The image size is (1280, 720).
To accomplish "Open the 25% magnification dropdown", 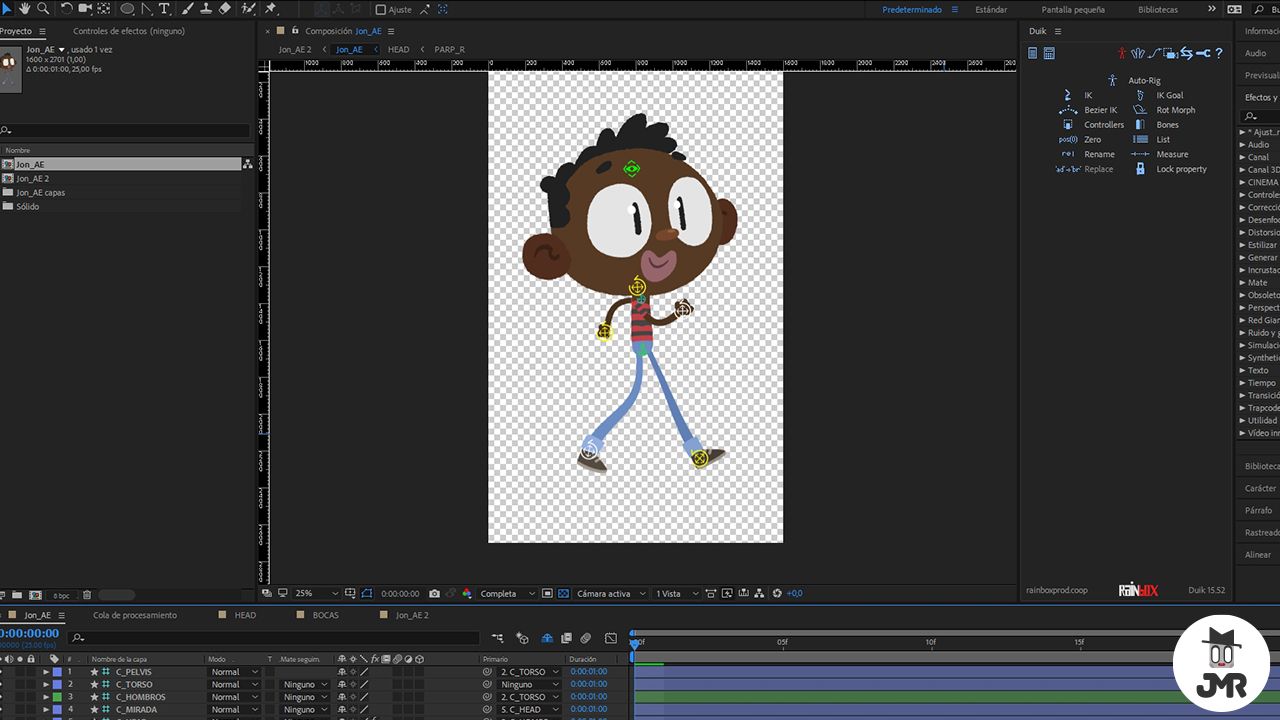I will coord(315,593).
